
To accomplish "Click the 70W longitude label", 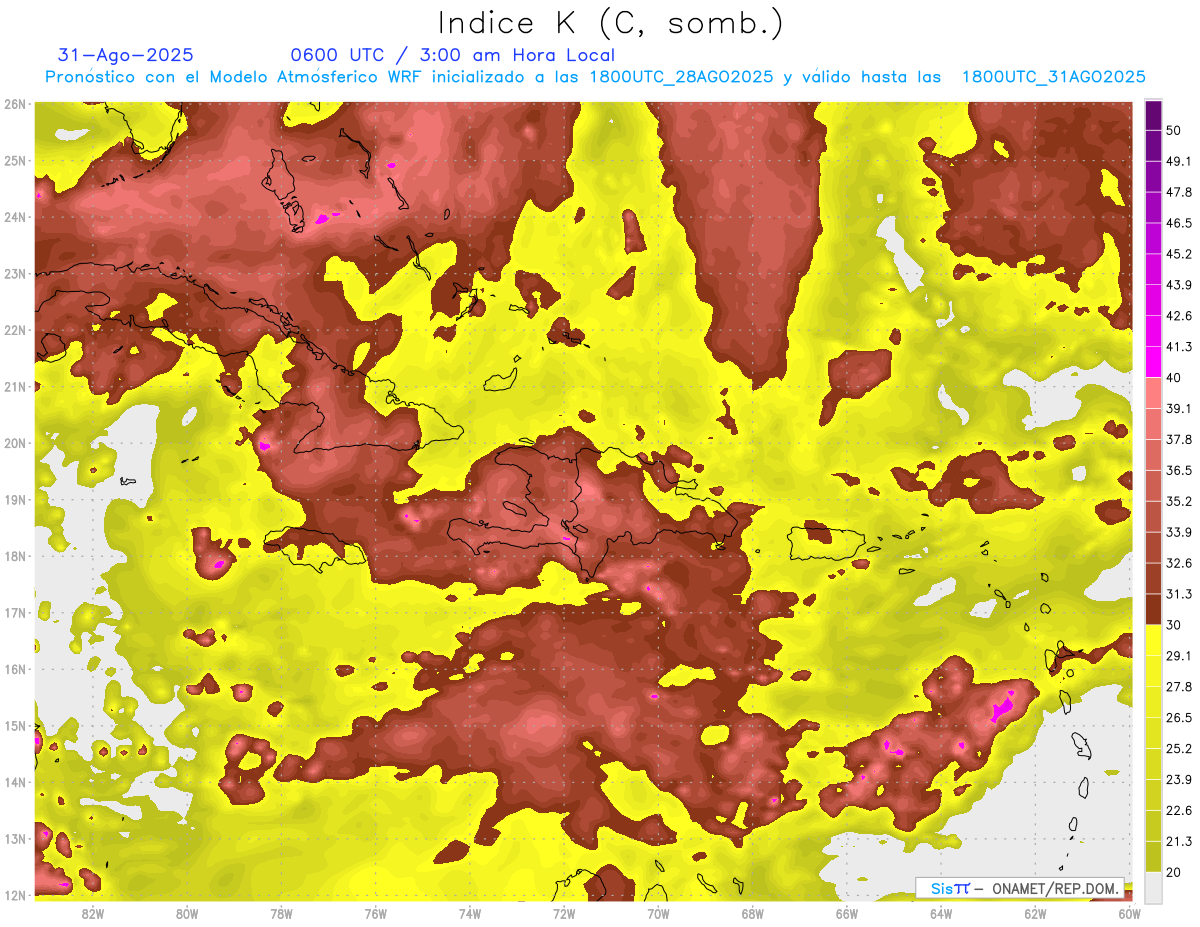I will pyautogui.click(x=658, y=914).
